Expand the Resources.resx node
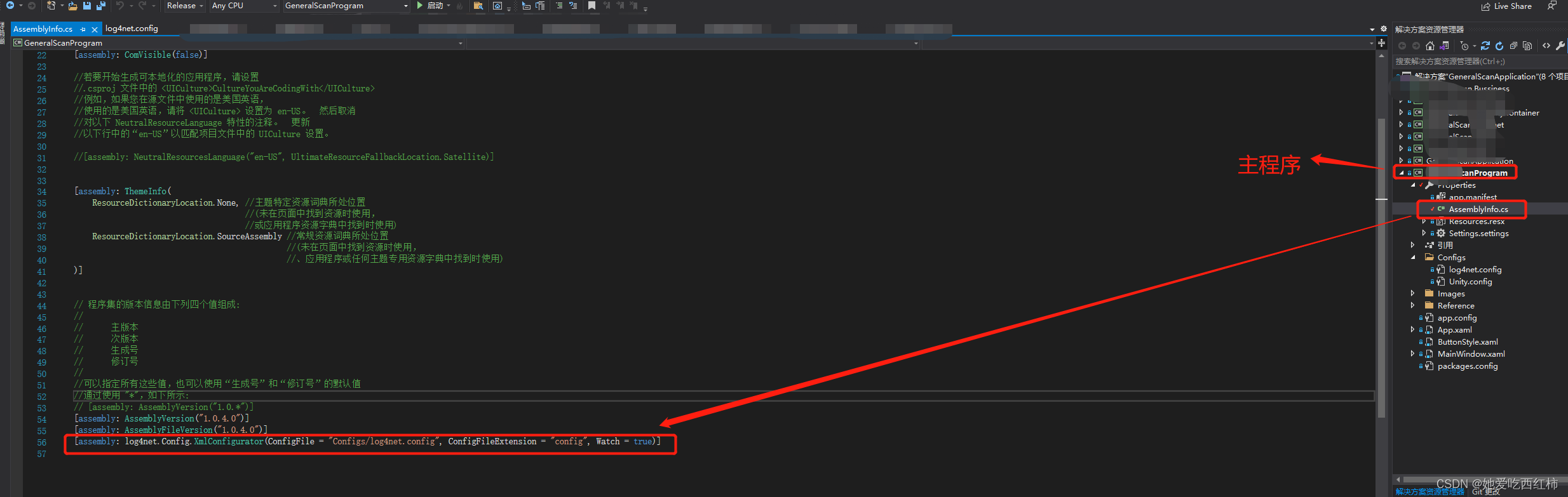Image resolution: width=1568 pixels, height=497 pixels. [1424, 222]
